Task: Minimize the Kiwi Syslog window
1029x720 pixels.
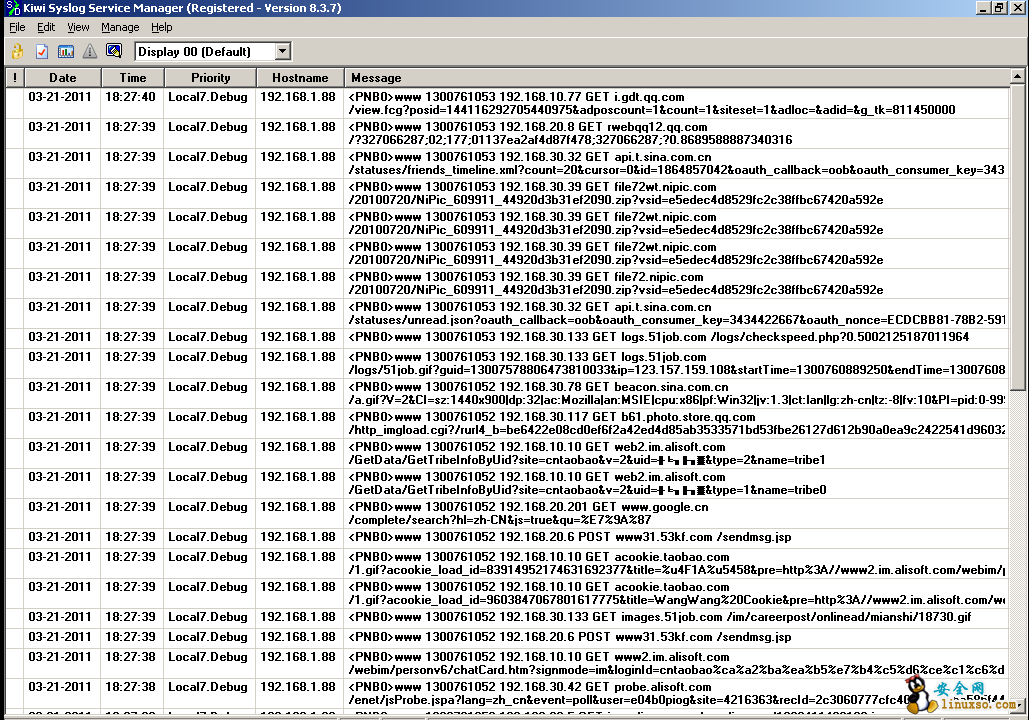Action: 982,8
